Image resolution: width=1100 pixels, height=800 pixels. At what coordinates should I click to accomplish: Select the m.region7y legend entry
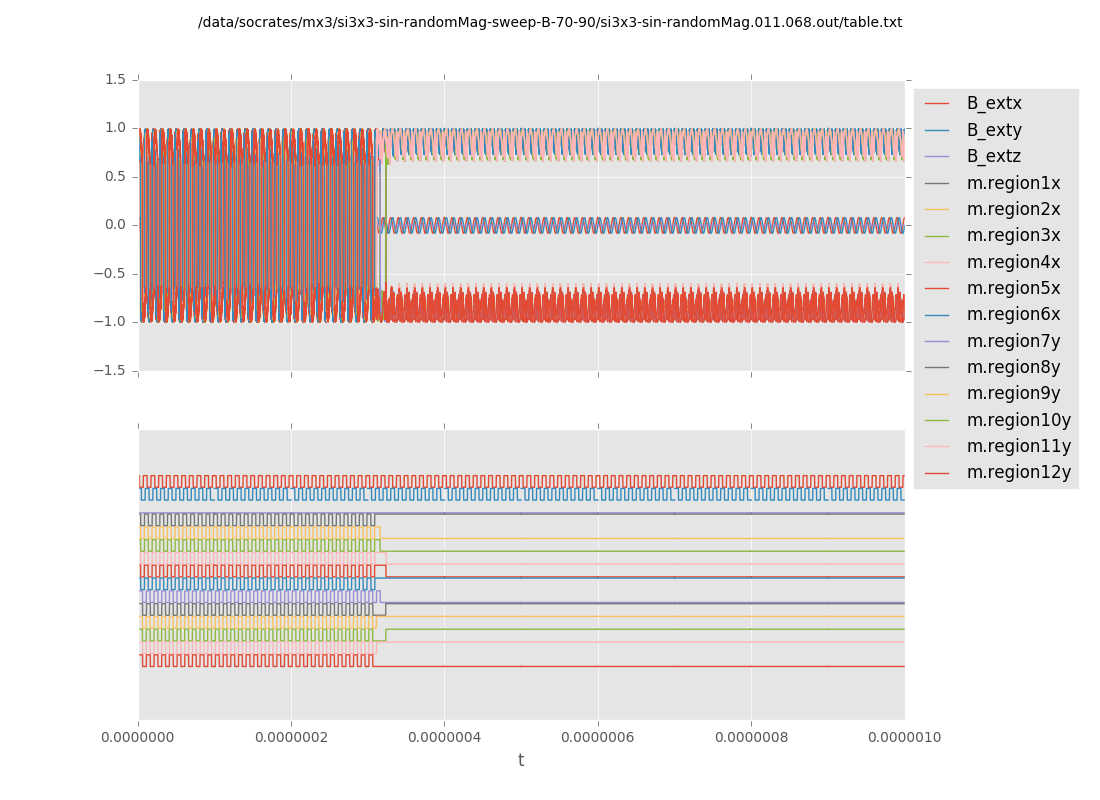point(1013,341)
